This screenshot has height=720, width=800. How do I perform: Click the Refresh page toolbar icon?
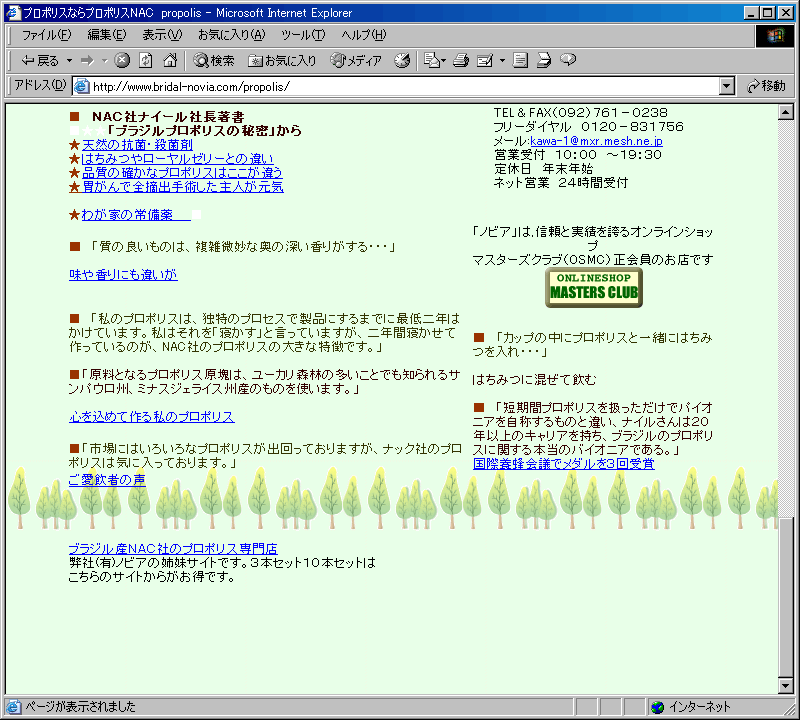[x=146, y=60]
